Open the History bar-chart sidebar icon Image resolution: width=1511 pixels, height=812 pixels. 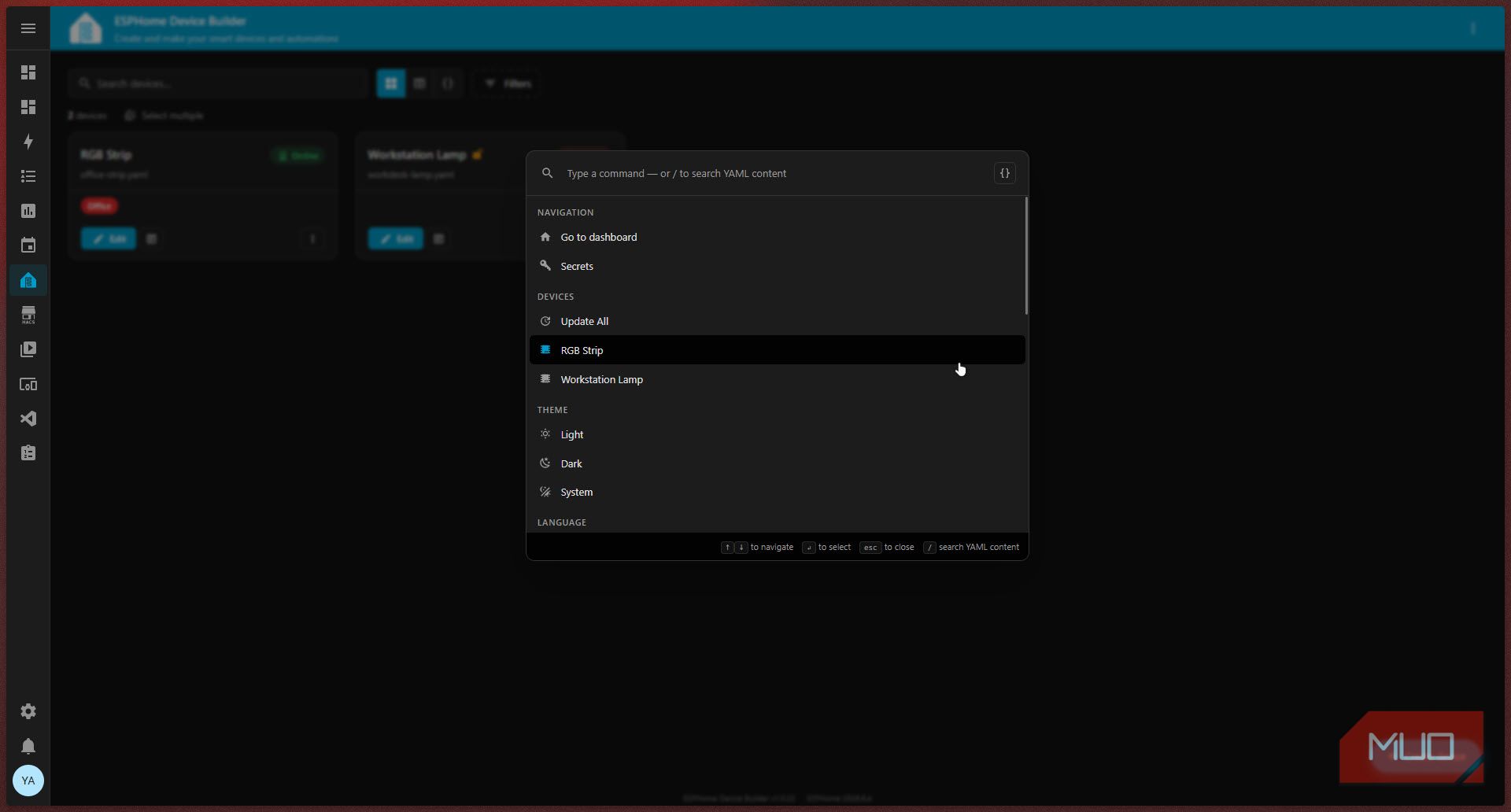coord(28,211)
